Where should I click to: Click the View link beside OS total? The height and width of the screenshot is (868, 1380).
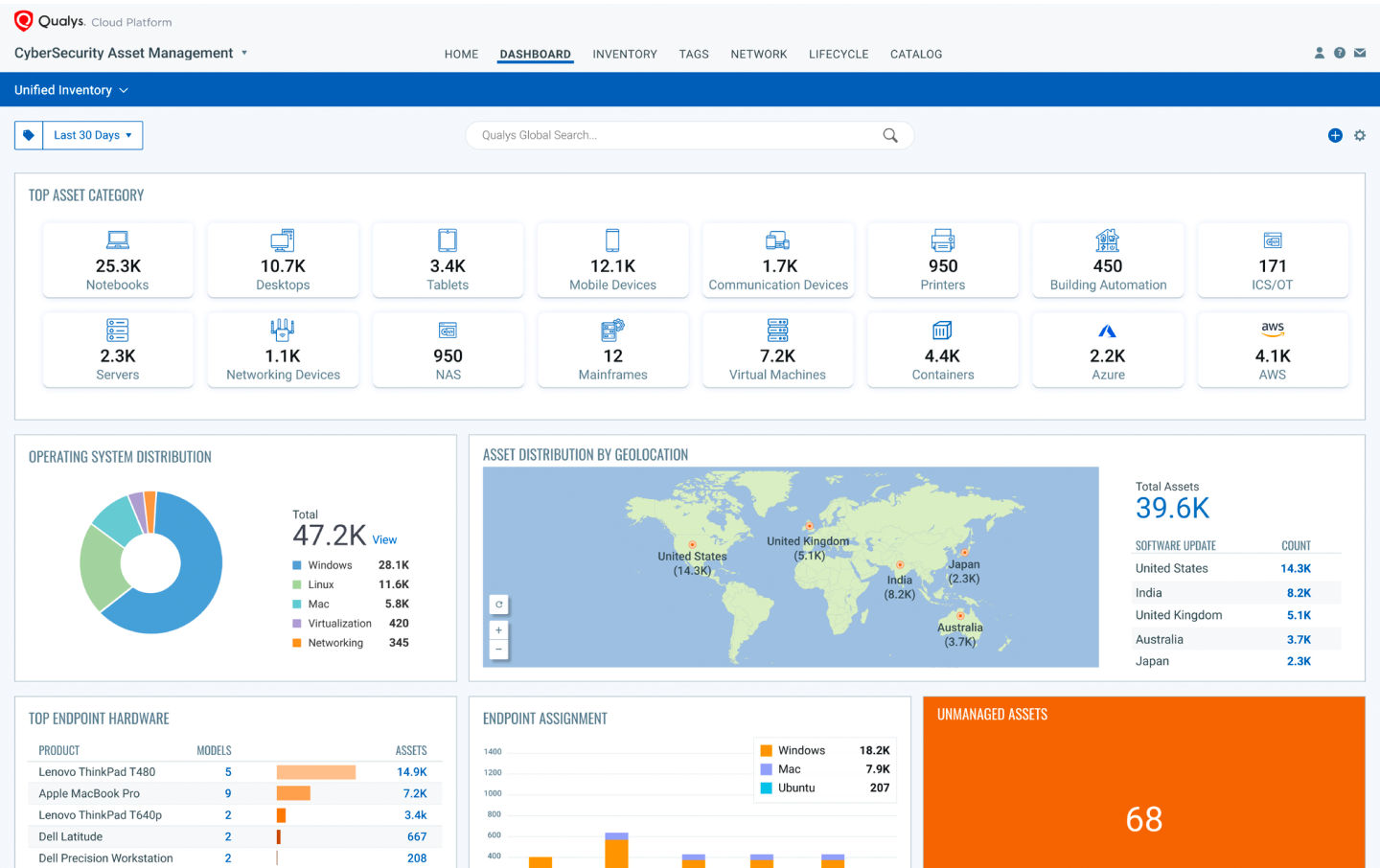(384, 539)
